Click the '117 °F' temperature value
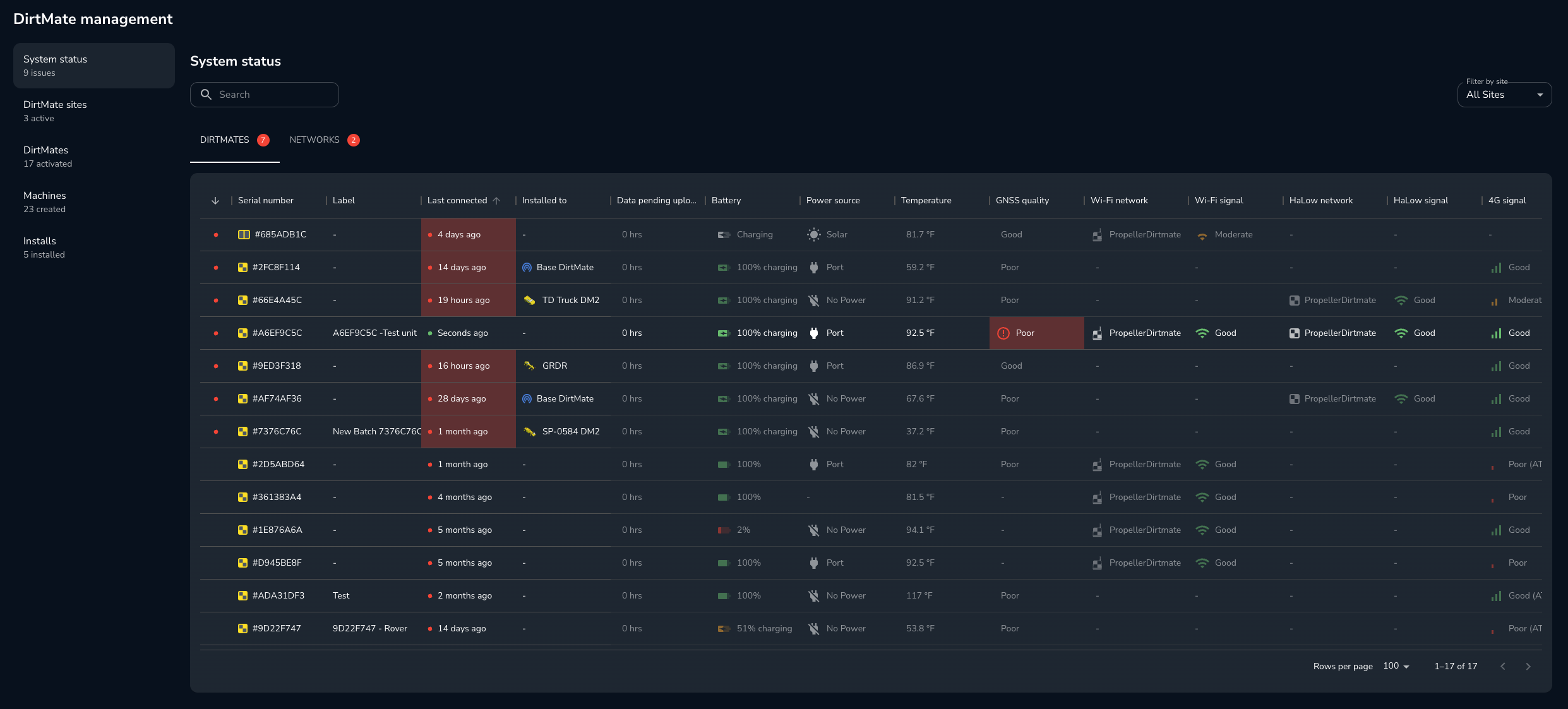Screen dimensions: 1568x709 [x=919, y=596]
